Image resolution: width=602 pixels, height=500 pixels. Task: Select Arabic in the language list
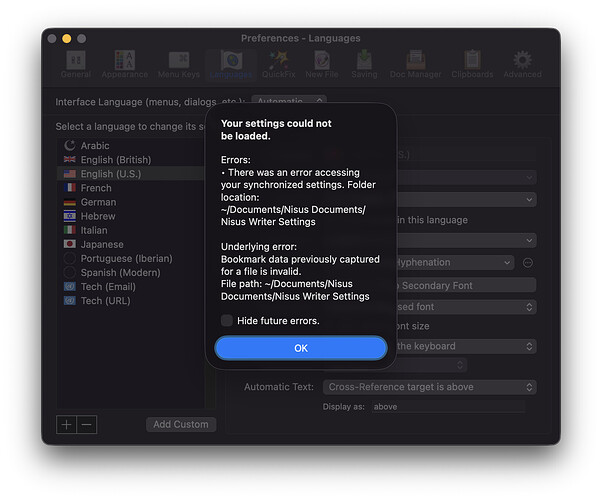point(131,145)
